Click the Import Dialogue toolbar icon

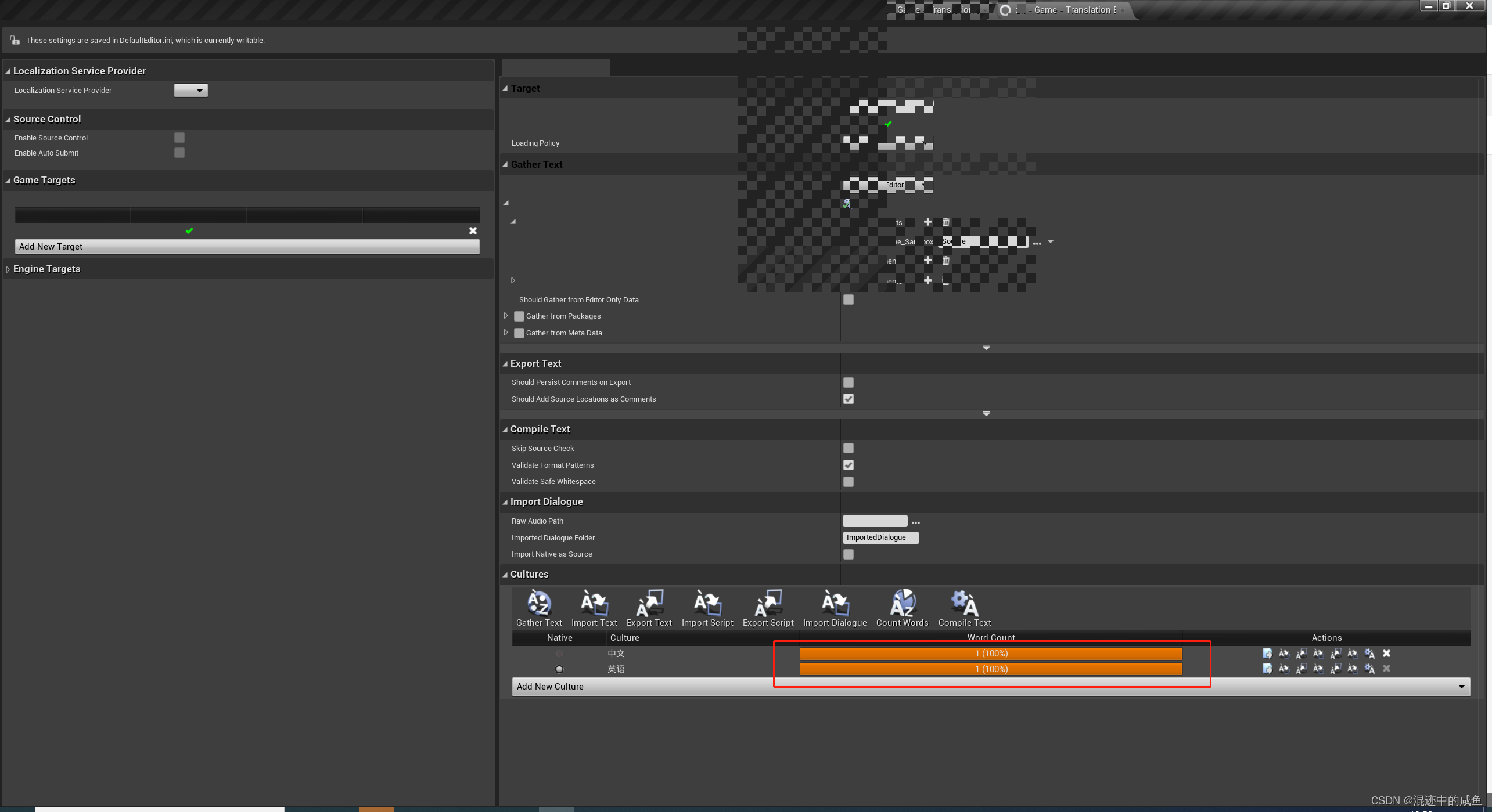click(835, 604)
